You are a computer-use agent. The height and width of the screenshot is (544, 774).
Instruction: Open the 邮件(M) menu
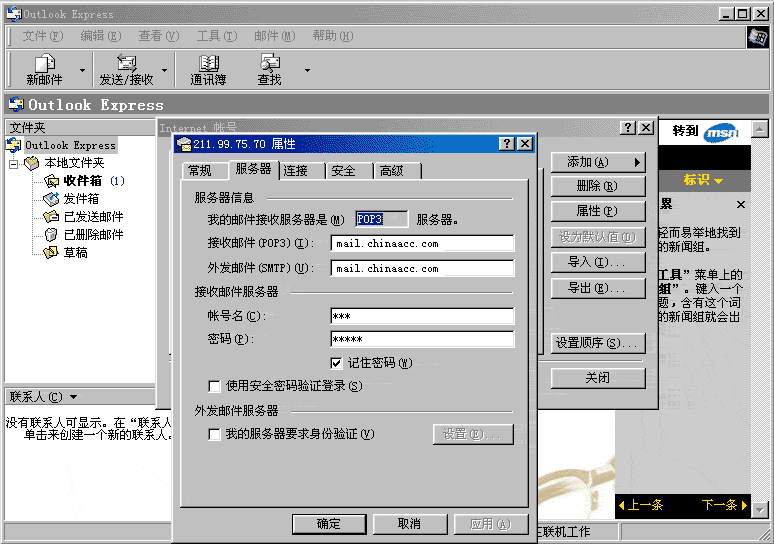point(274,36)
